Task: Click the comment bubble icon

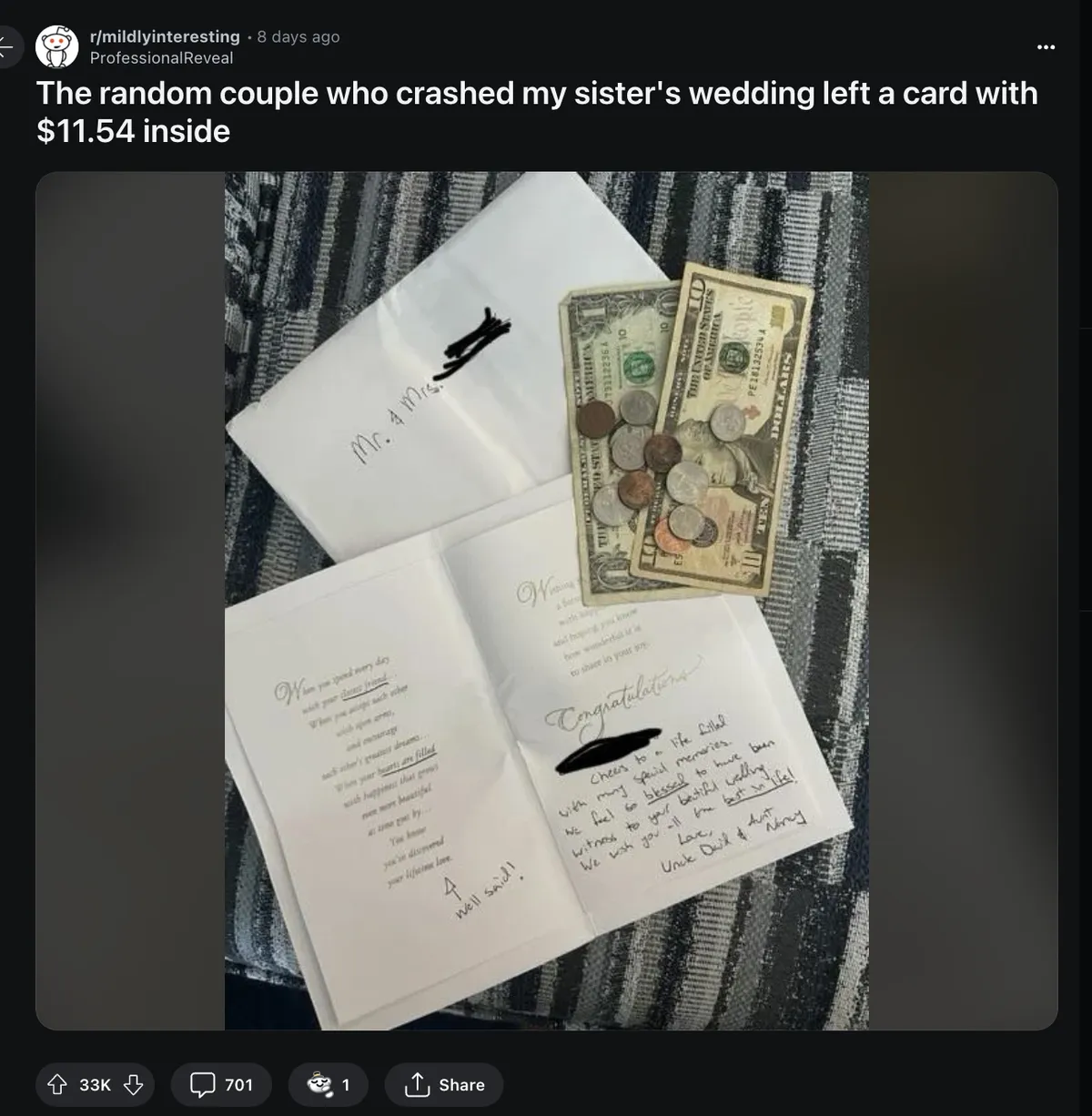Action: click(201, 1085)
